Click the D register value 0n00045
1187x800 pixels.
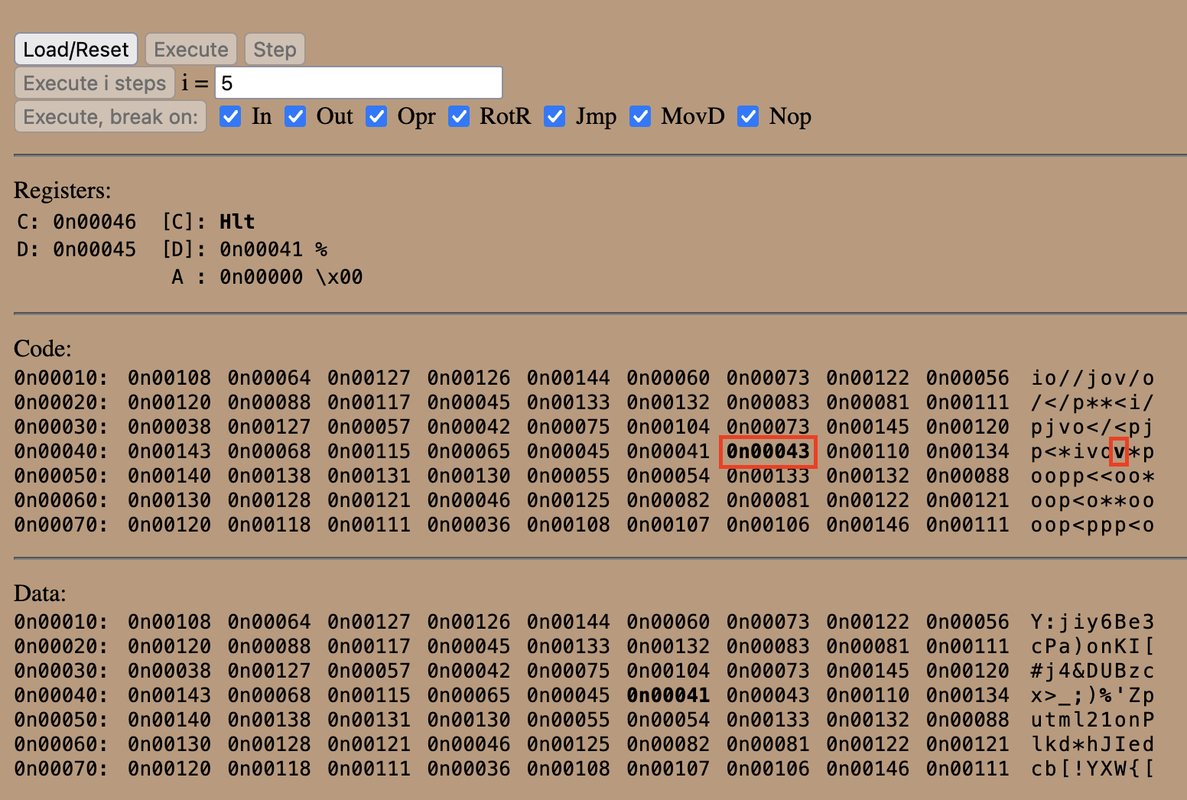point(95,249)
